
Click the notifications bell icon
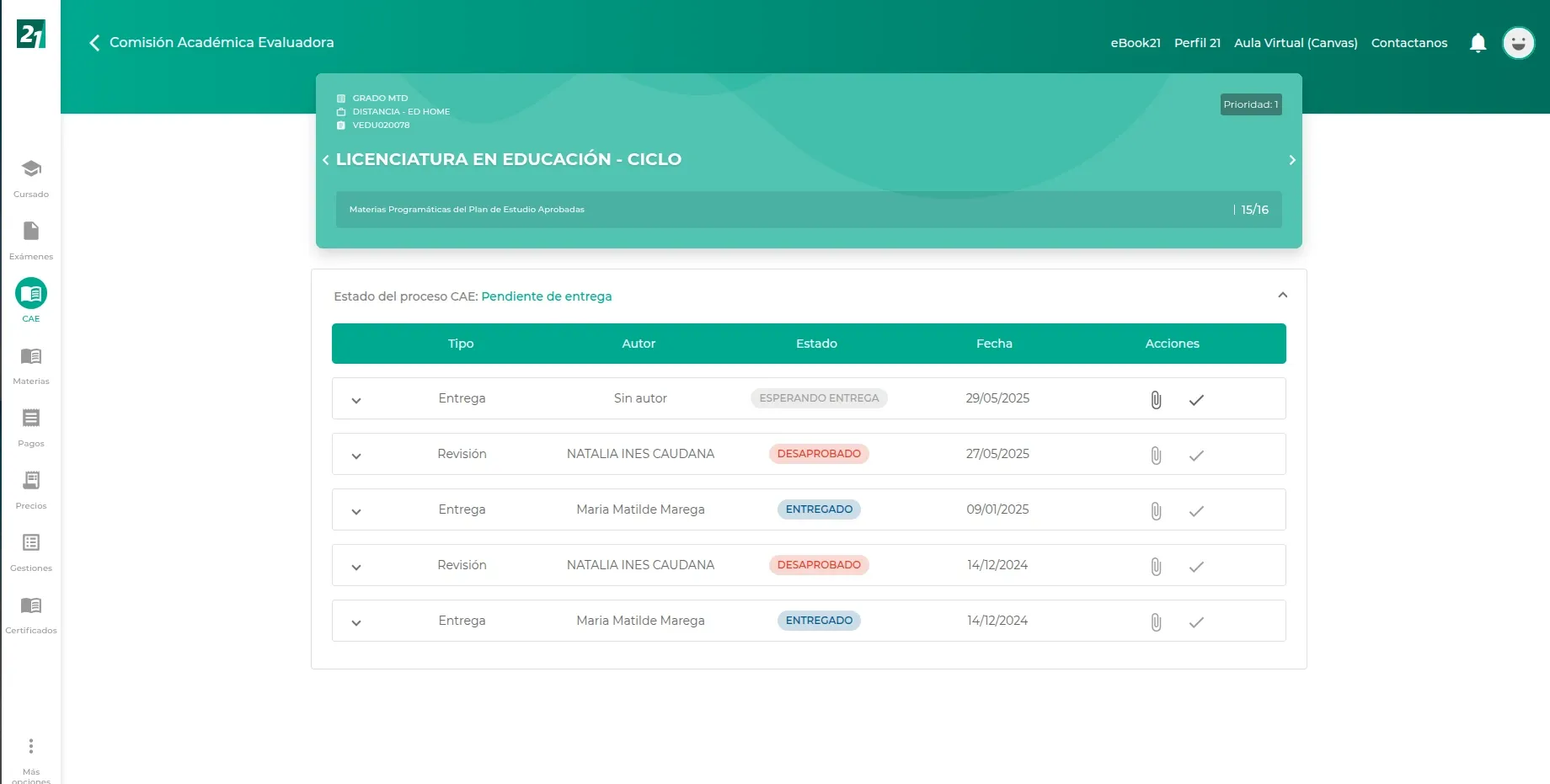pos(1478,43)
